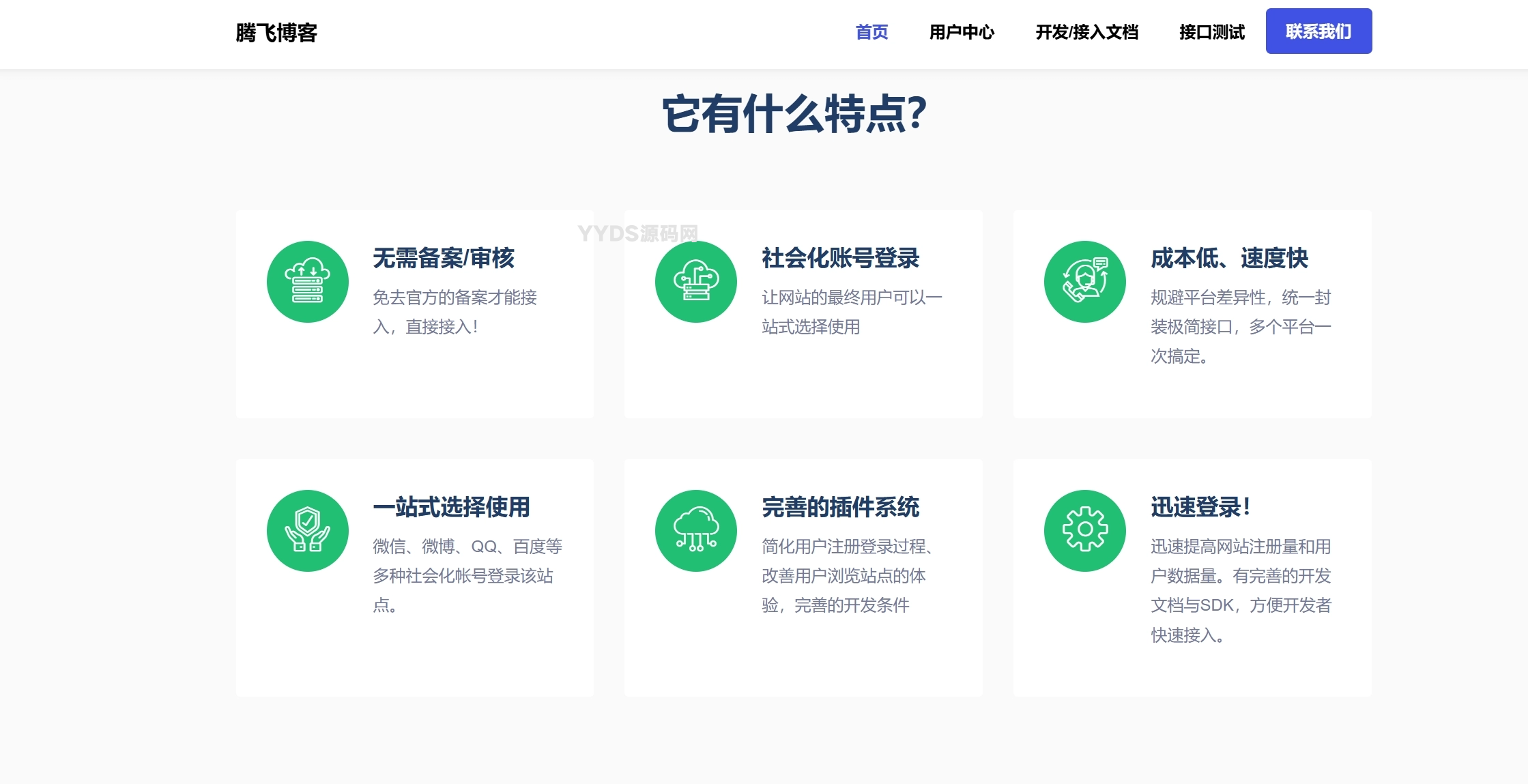Click the 社会化账号登录 card title
This screenshot has height=784, width=1528.
[x=840, y=258]
